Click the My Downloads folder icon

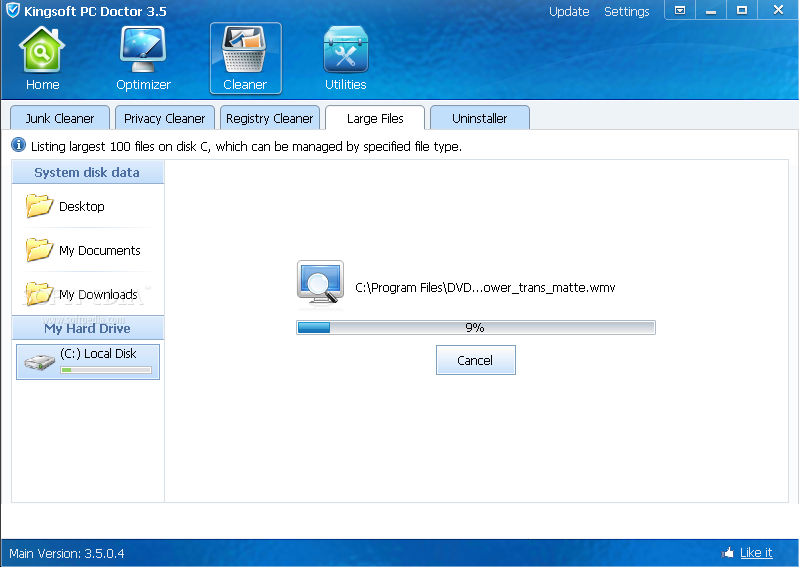[x=39, y=294]
